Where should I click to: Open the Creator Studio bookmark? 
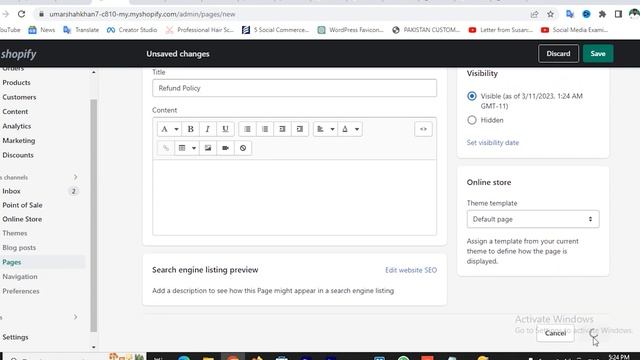point(132,30)
